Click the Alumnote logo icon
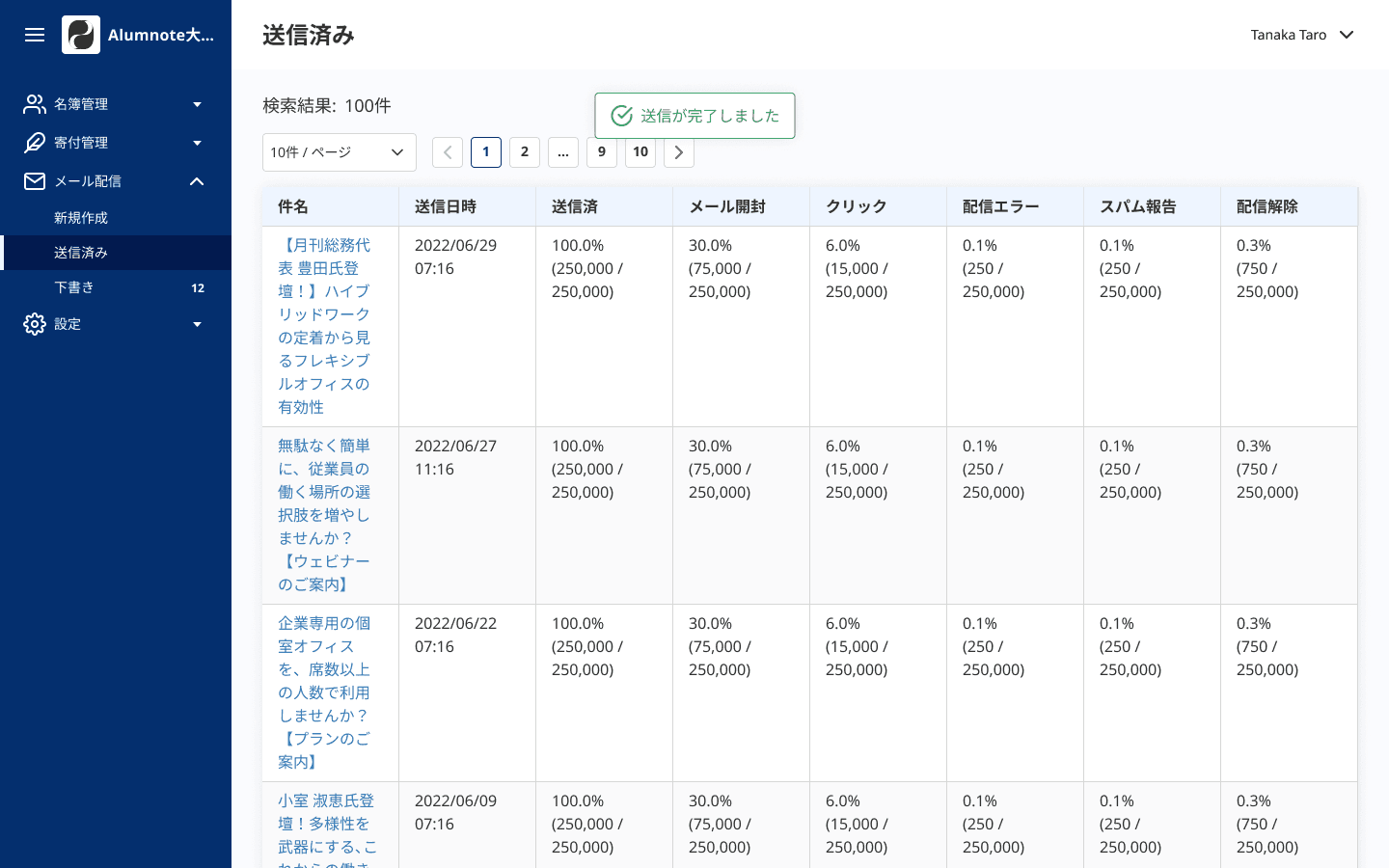 coord(81,35)
